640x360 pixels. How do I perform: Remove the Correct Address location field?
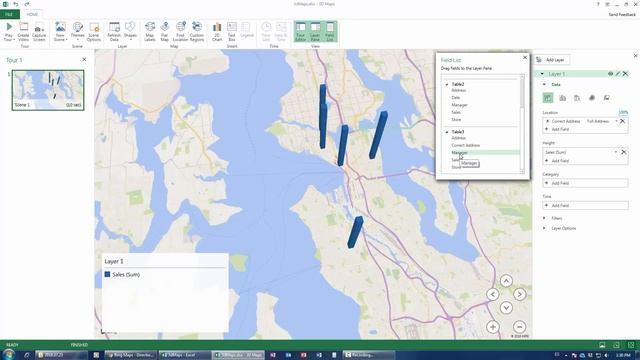(x=622, y=121)
